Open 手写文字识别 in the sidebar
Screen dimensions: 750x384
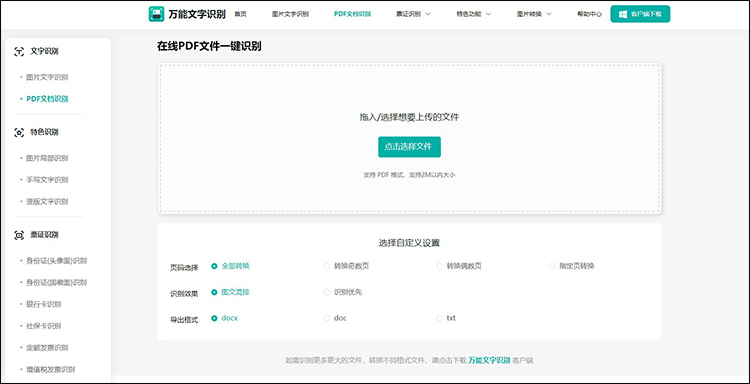click(47, 180)
